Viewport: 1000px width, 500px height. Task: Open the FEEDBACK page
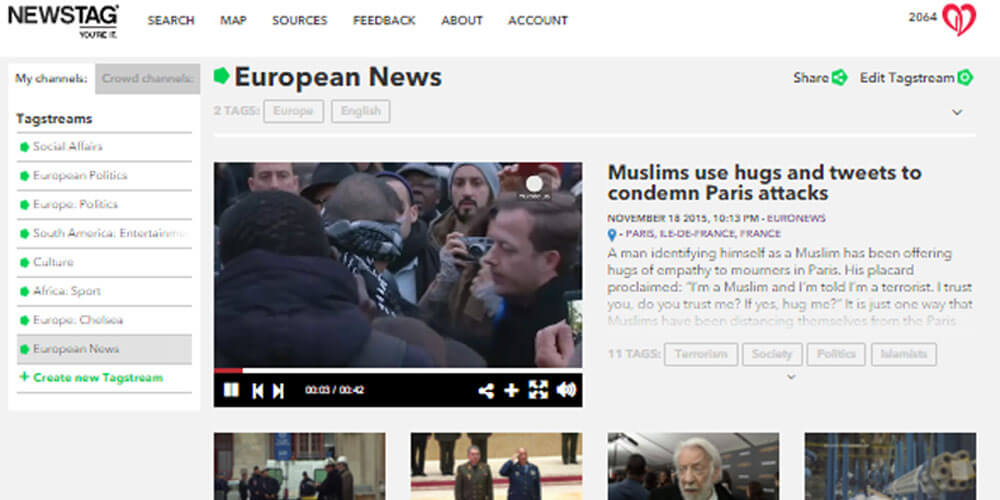coord(384,20)
